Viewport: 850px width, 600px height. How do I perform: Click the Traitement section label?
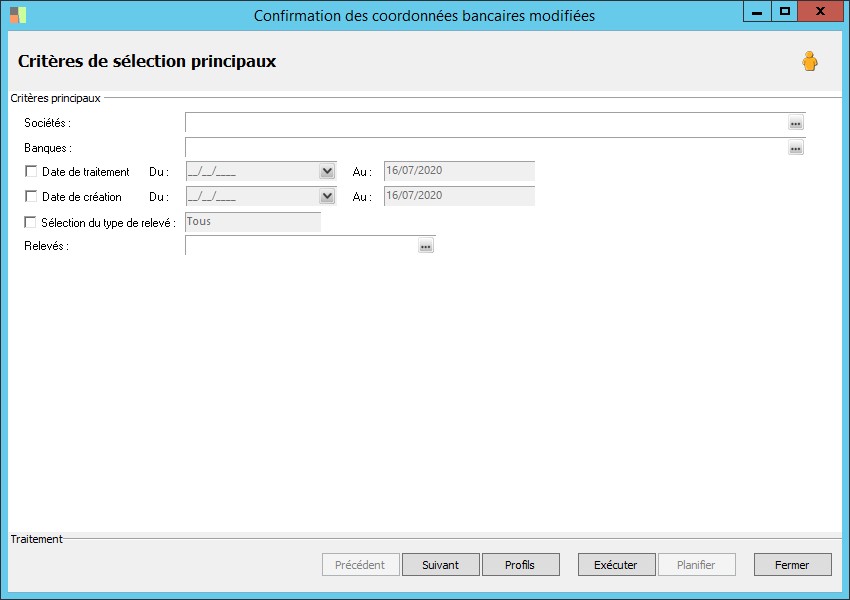click(36, 539)
